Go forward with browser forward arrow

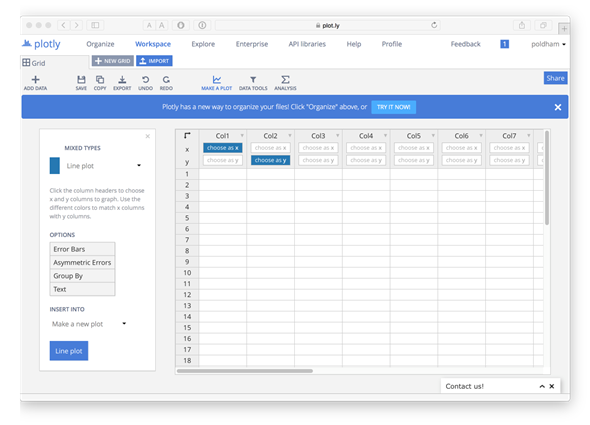point(77,25)
